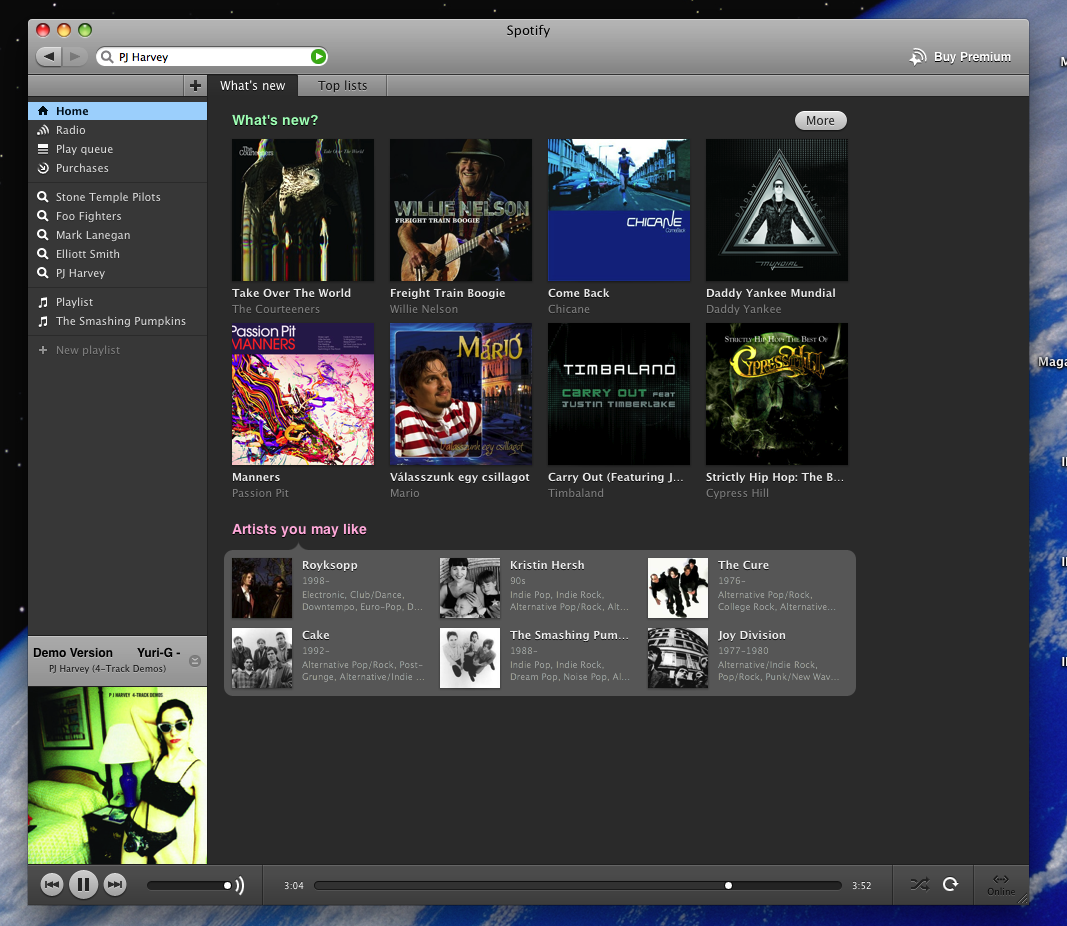
Task: Click the Manners album title
Action: (256, 477)
